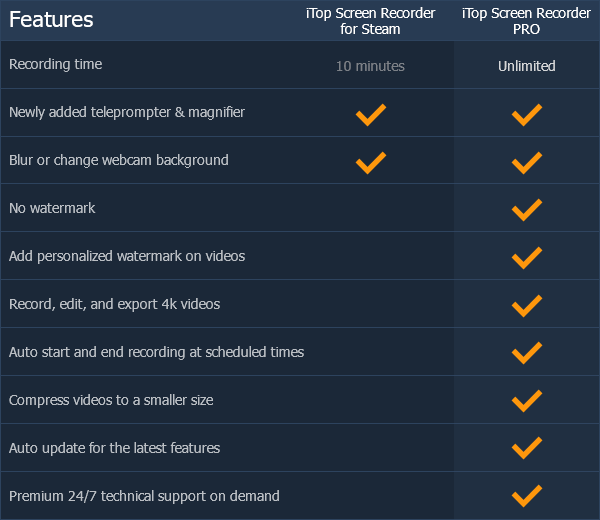Click the PRO checkmark for teleprompter & magnifier
Viewport: 600px width, 520px height.
point(526,114)
